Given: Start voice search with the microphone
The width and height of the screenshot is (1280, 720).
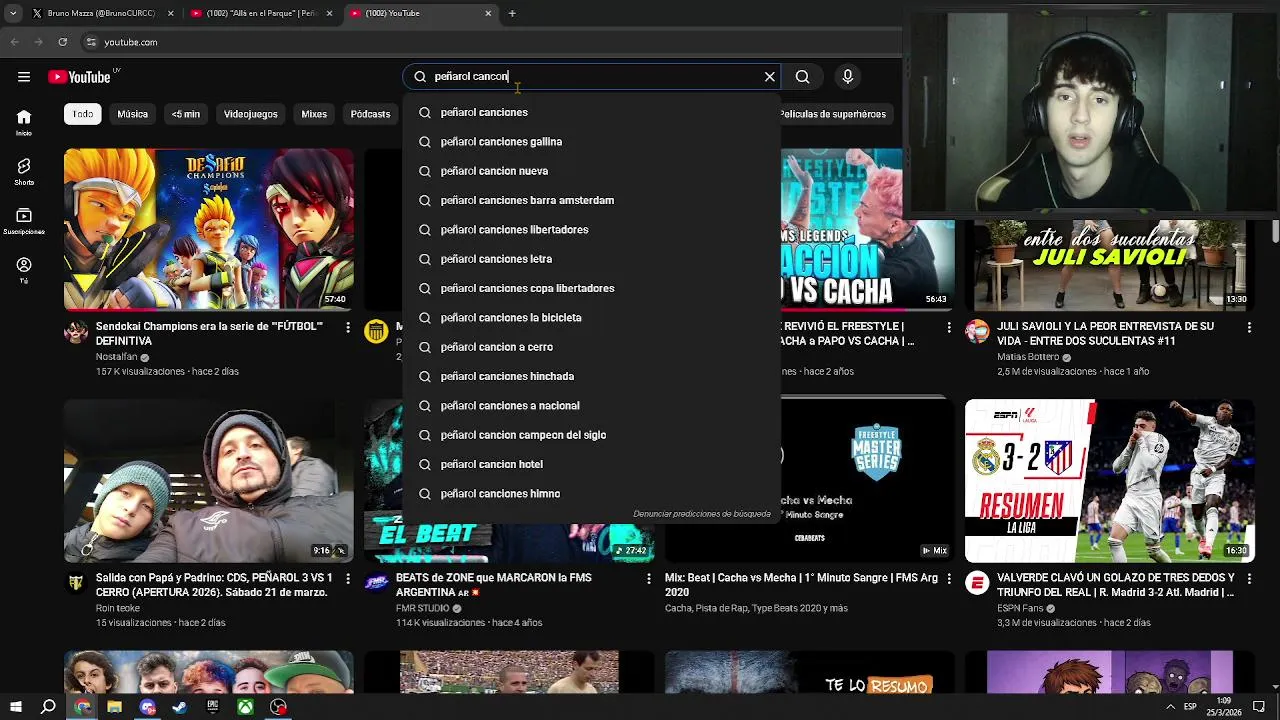Looking at the screenshot, I should point(848,76).
